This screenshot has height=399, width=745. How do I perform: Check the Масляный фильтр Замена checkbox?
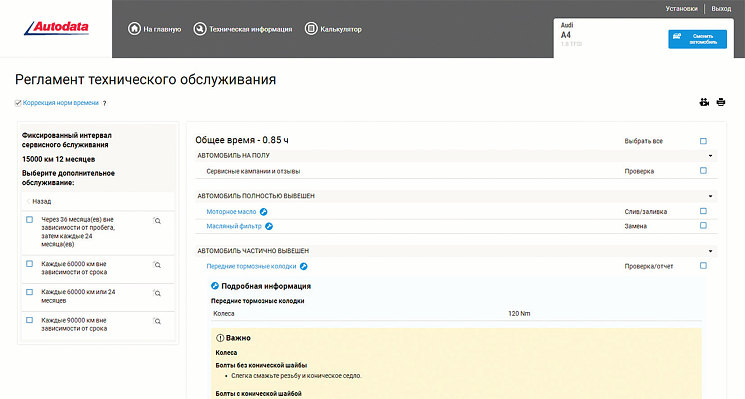pos(703,225)
